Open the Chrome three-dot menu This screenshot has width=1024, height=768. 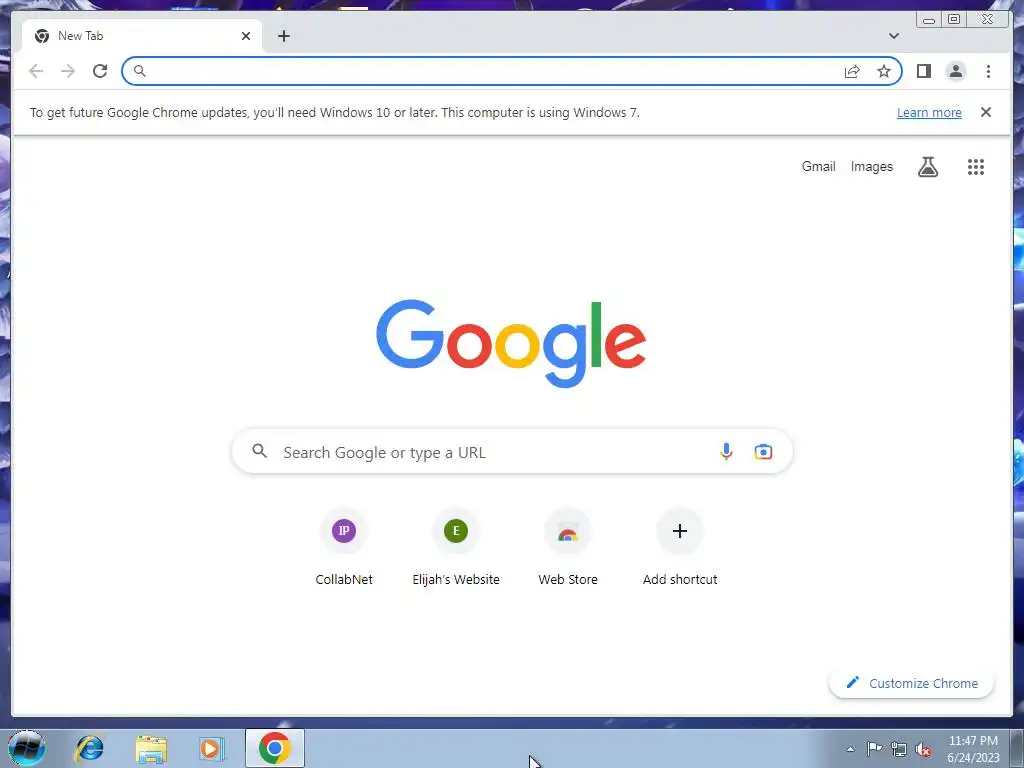pos(988,71)
